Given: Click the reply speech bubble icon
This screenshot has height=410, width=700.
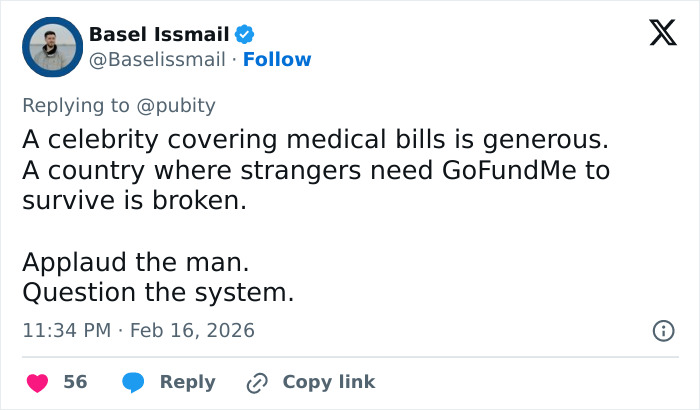Looking at the screenshot, I should (x=133, y=382).
